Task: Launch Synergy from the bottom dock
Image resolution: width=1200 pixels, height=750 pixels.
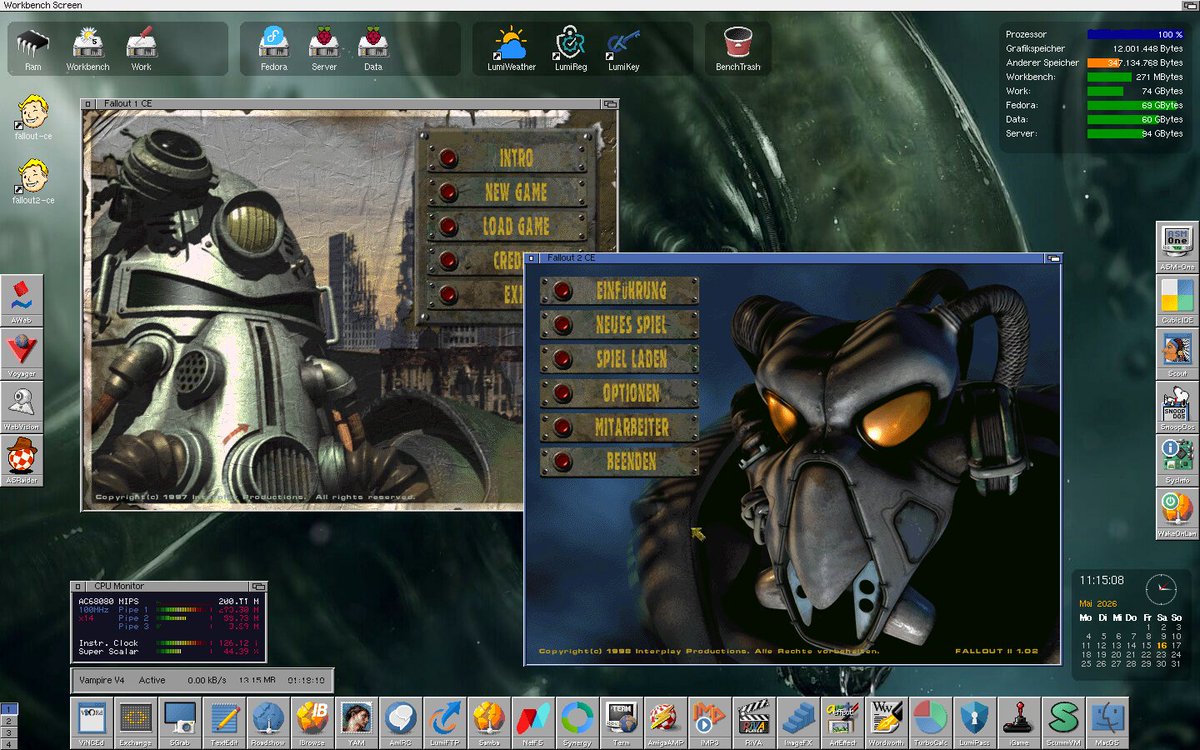Action: pos(577,723)
